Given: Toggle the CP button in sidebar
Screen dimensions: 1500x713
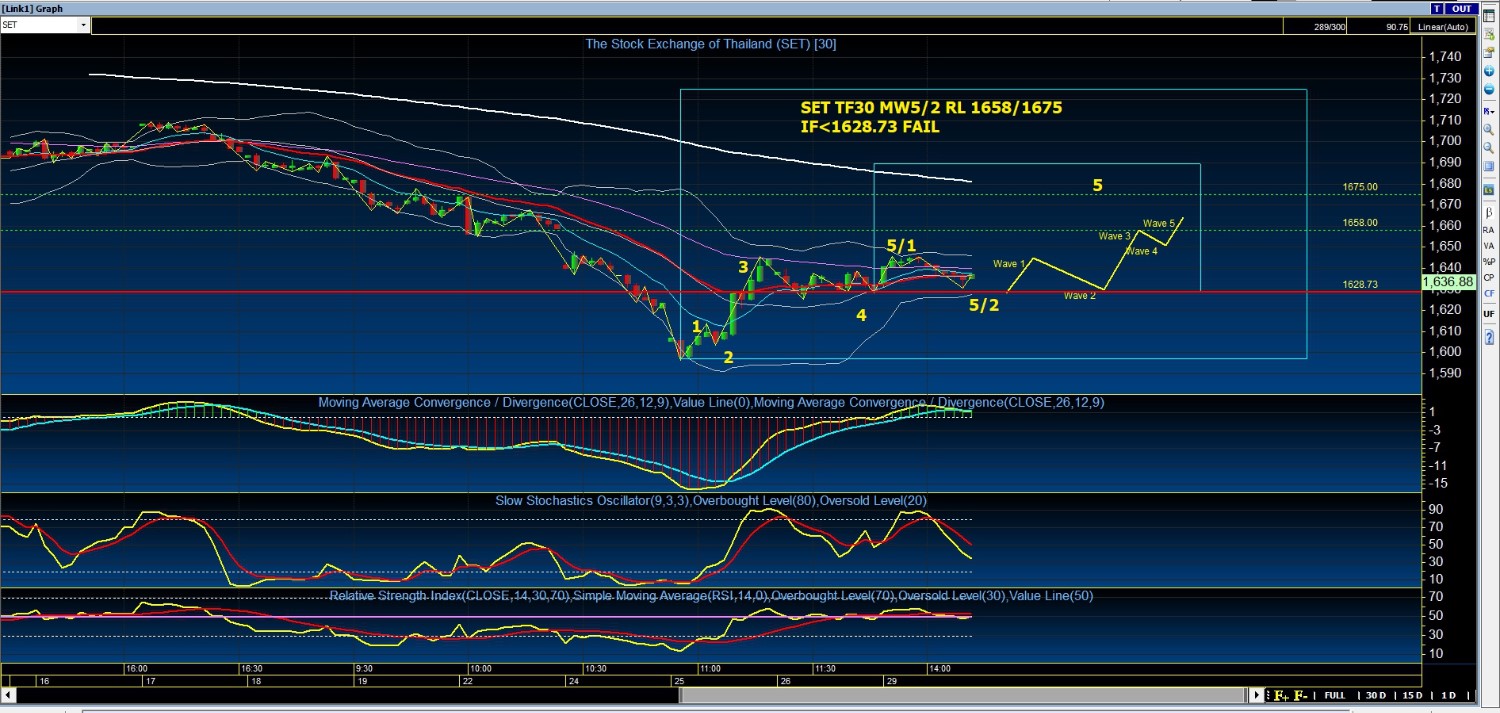Looking at the screenshot, I should click(x=1489, y=277).
